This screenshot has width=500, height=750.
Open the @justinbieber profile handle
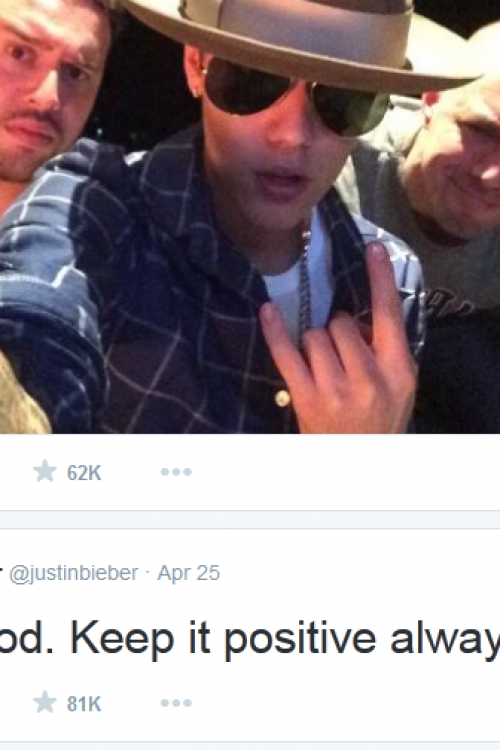(x=74, y=574)
